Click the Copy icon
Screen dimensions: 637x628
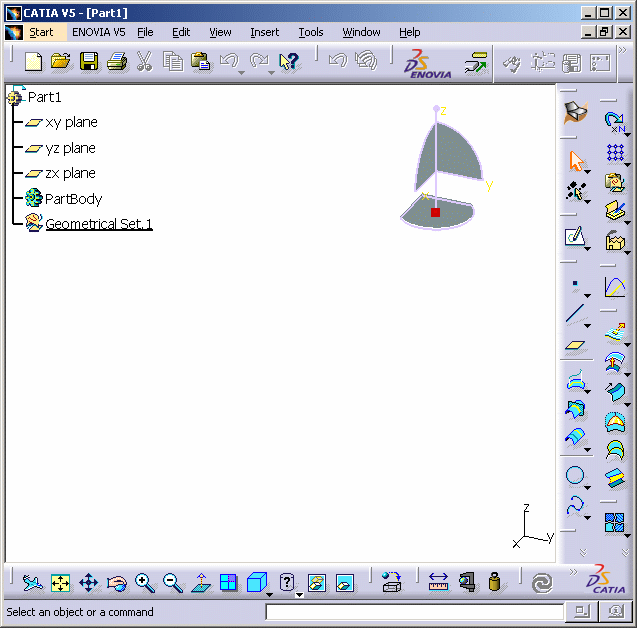172,62
